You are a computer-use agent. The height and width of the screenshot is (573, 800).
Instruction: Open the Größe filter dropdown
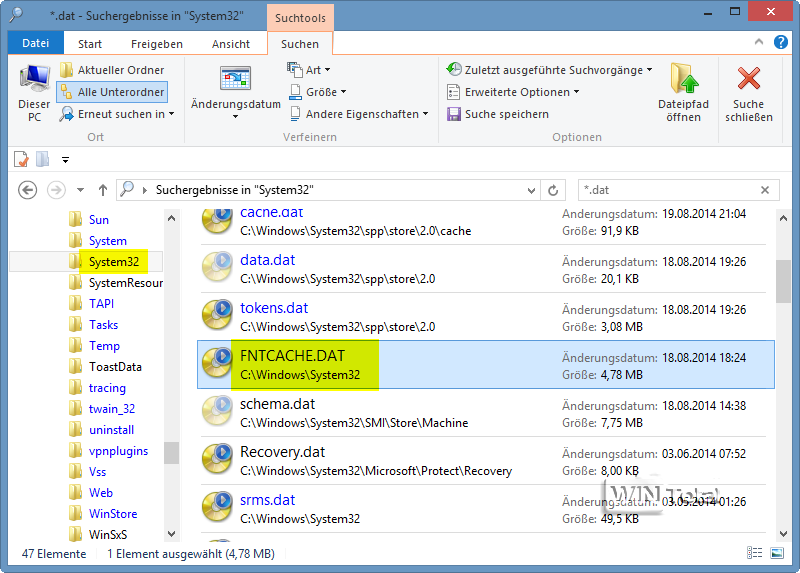pos(318,92)
